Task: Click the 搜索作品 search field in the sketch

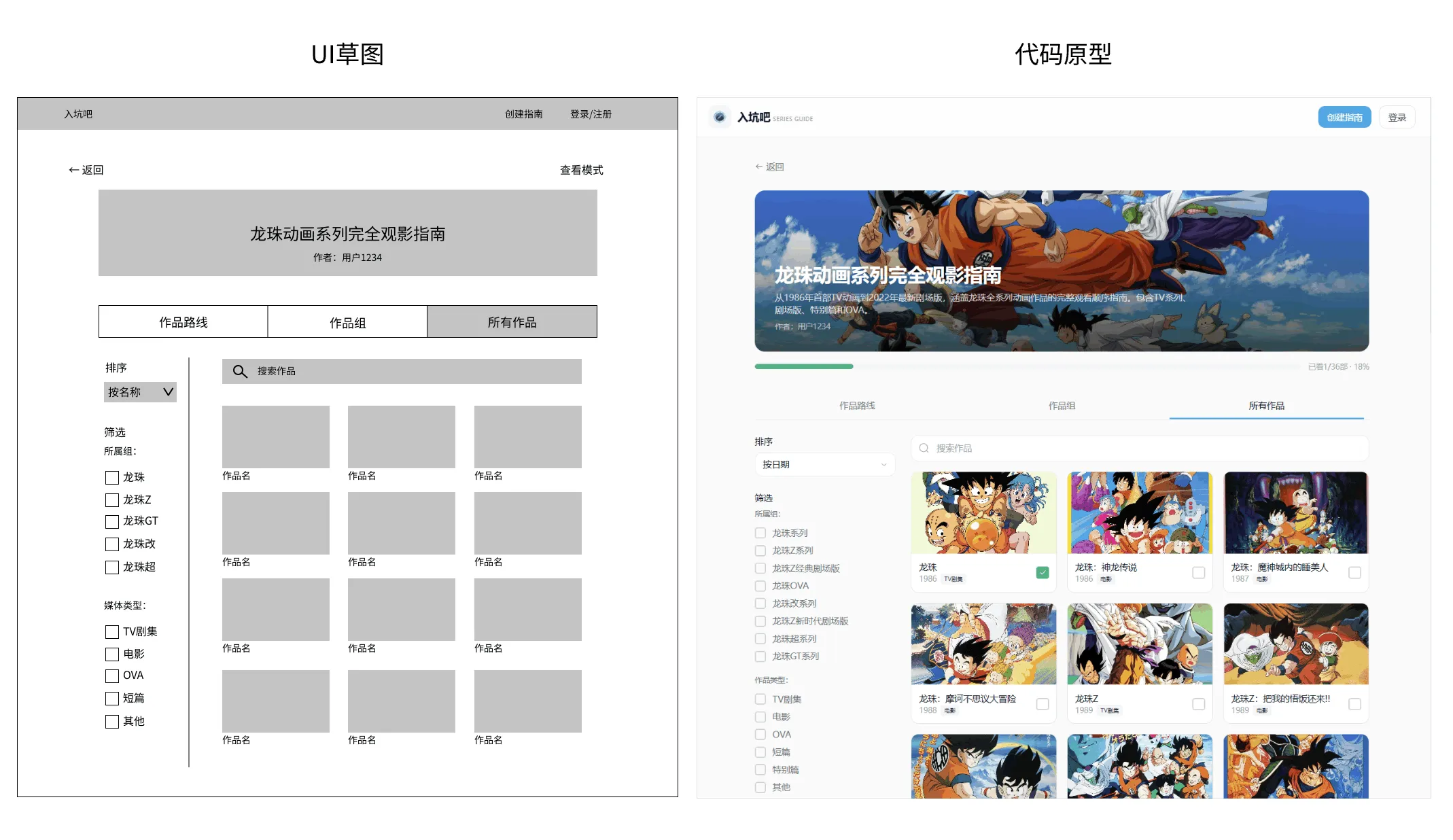Action: coord(402,371)
